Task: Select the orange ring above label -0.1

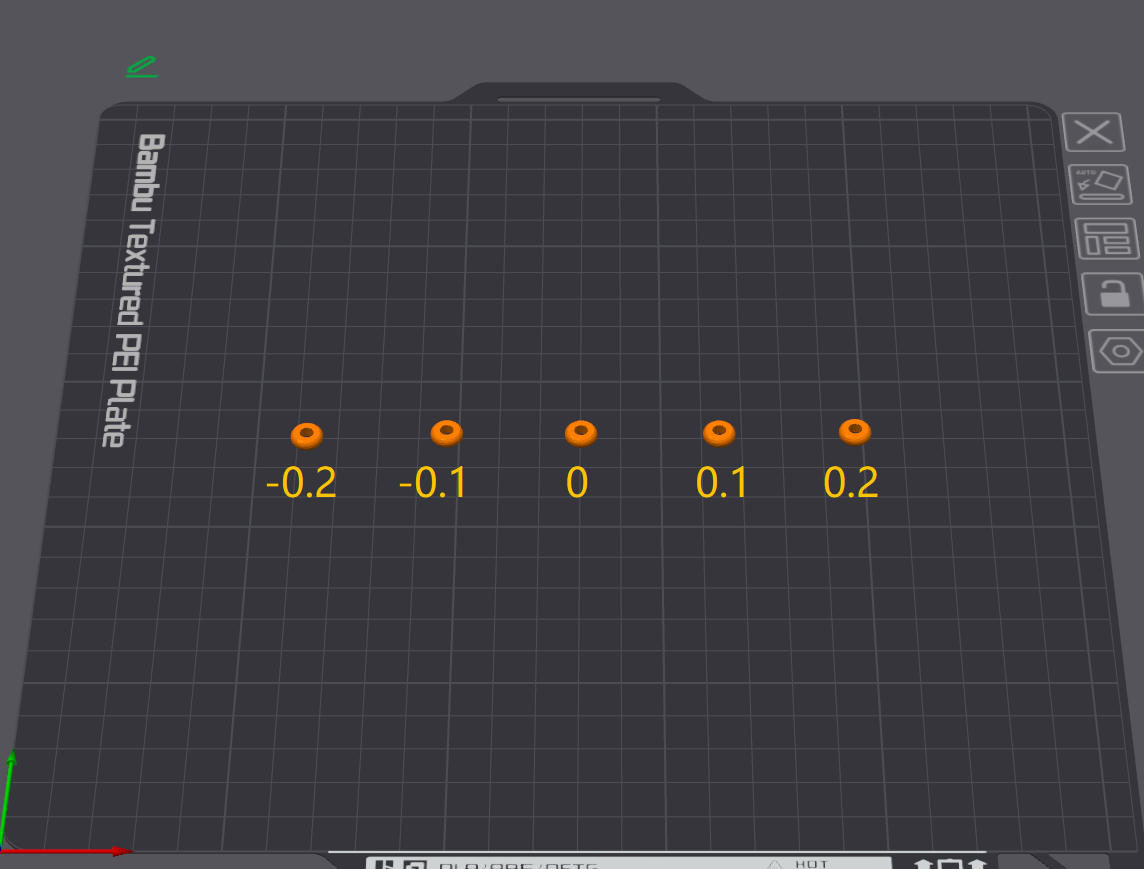Action: (447, 433)
